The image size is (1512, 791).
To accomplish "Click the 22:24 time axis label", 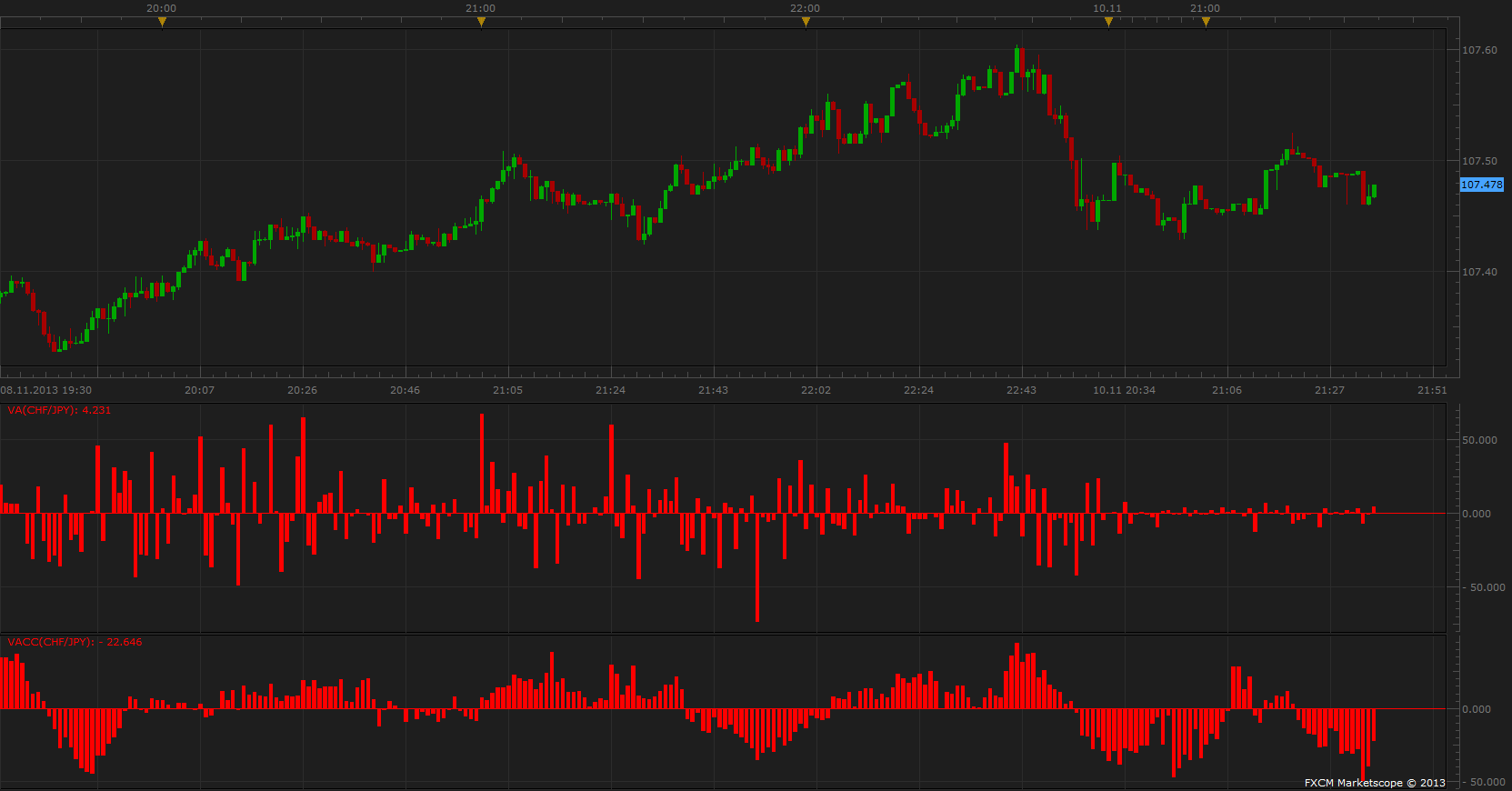I will 919,390.
